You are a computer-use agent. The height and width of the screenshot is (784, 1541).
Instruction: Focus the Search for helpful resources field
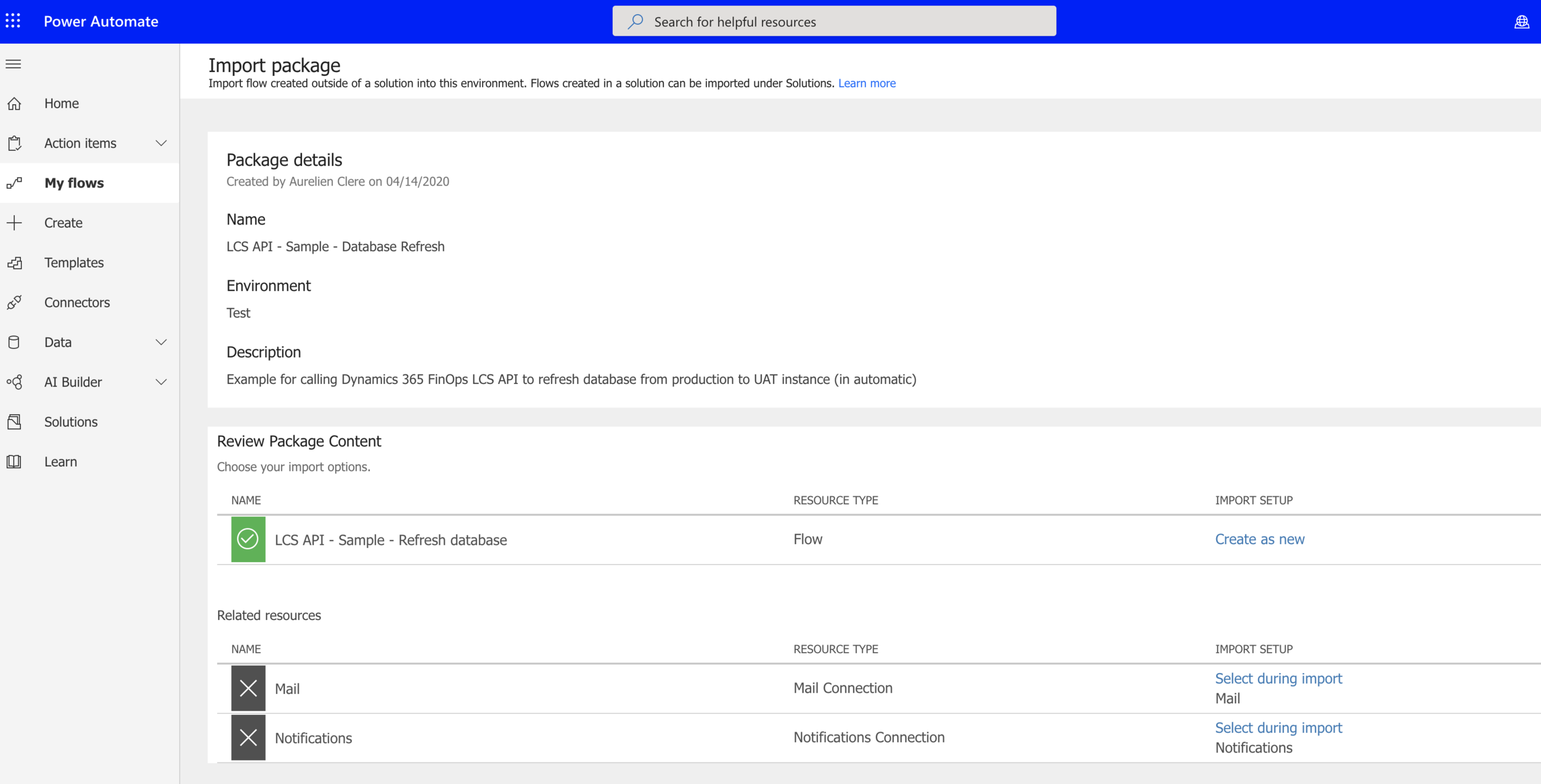point(834,22)
